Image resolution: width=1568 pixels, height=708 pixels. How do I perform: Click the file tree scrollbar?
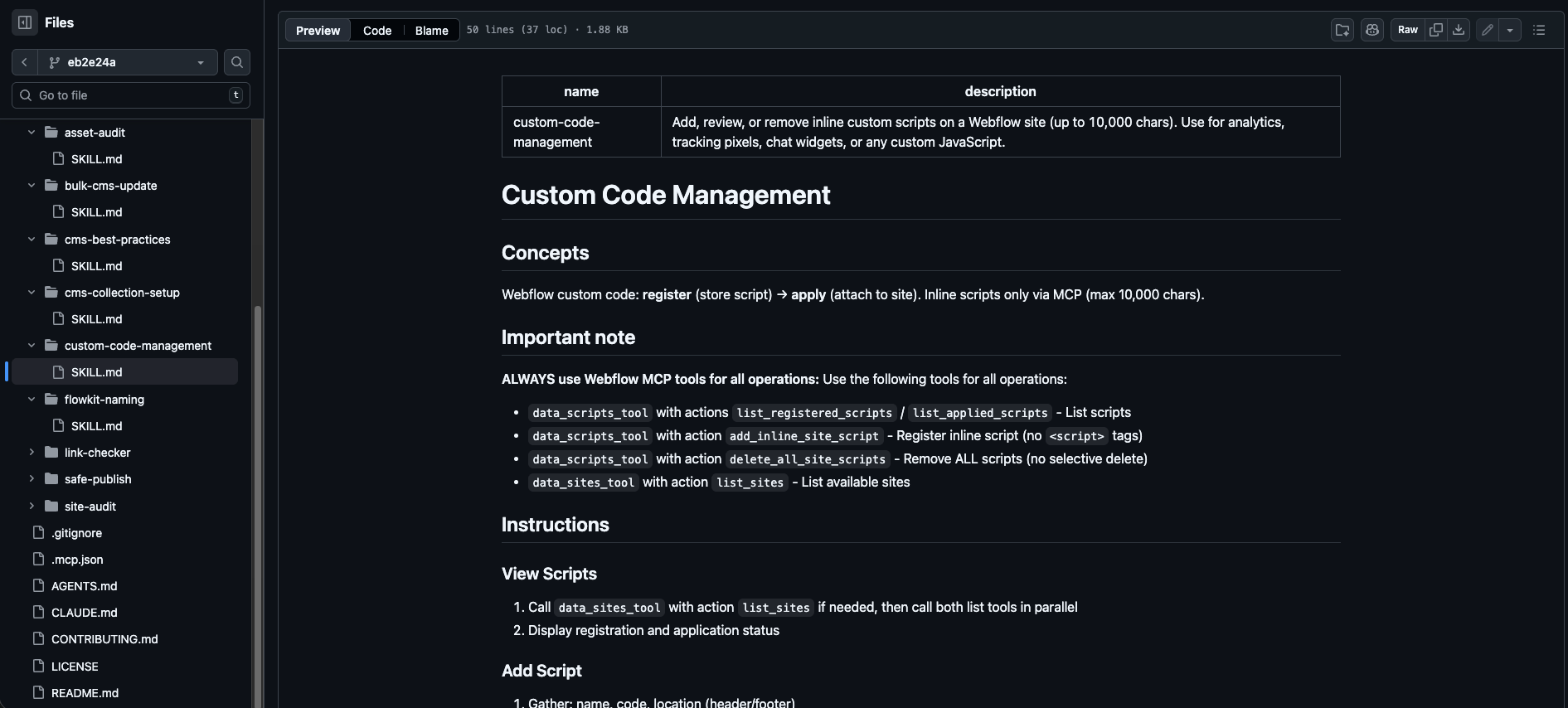coord(257,507)
